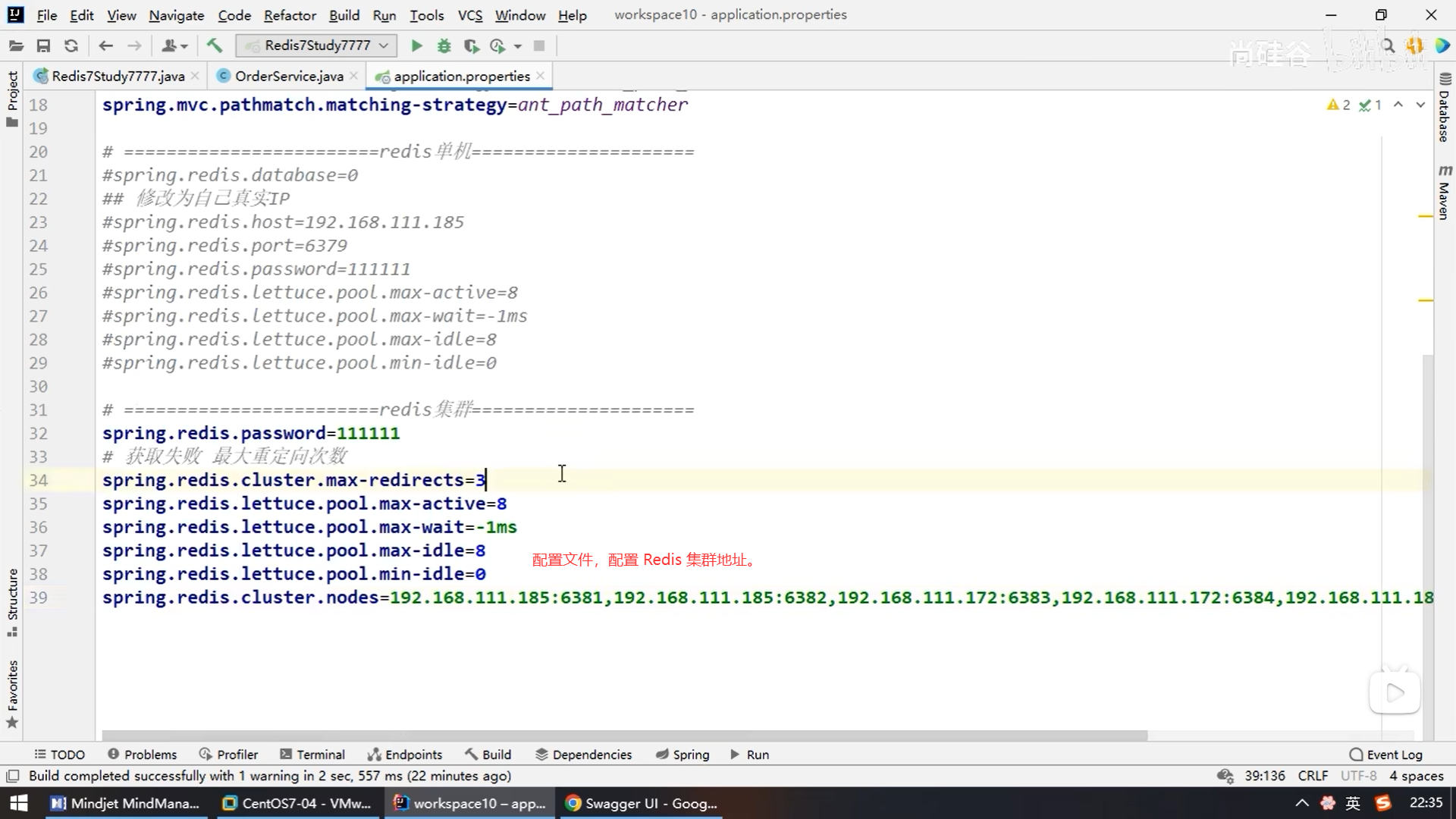This screenshot has height=819, width=1456.
Task: Open the Terminal tool window button
Action: pyautogui.click(x=312, y=755)
